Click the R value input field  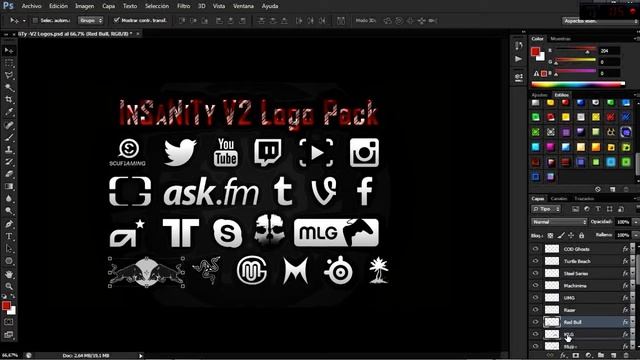point(609,51)
